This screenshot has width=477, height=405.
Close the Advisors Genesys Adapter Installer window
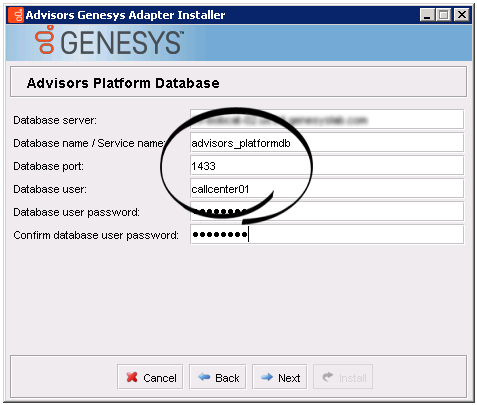(x=462, y=15)
